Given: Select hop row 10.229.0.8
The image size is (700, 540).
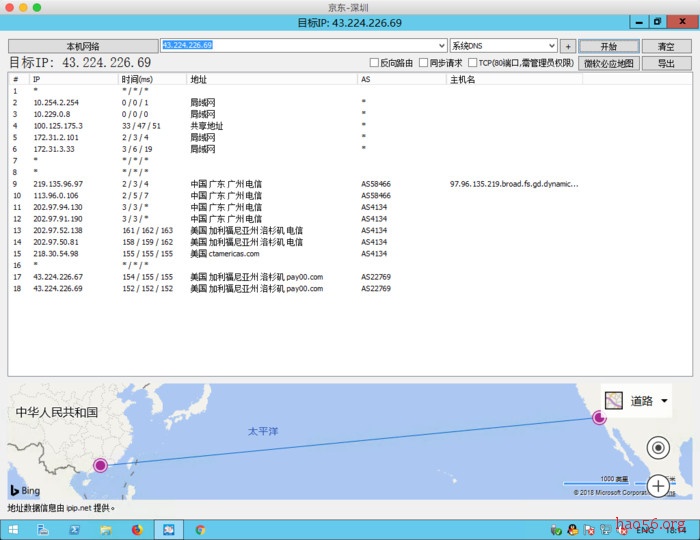Looking at the screenshot, I should [x=350, y=114].
